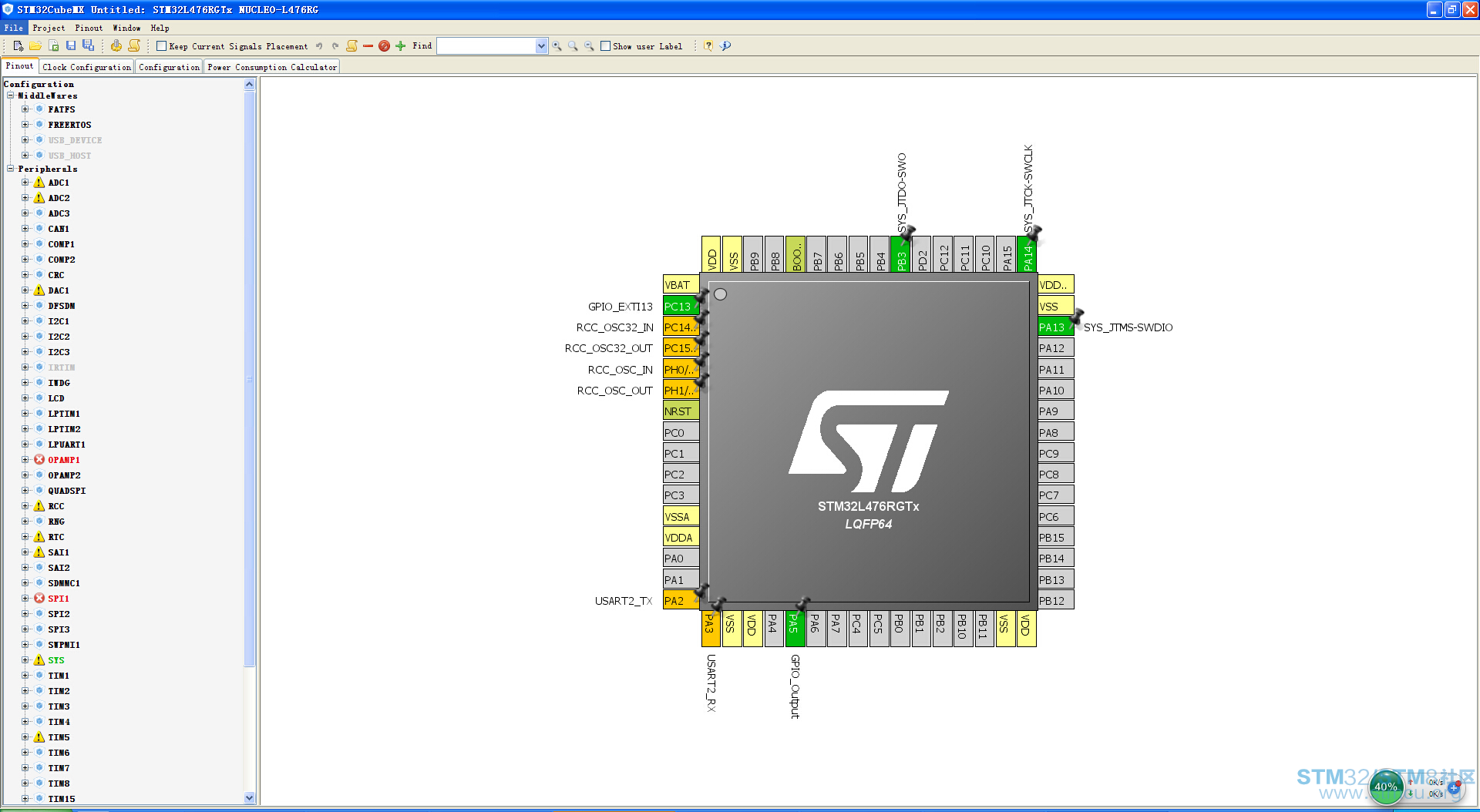Expand the COMP1 tree node
This screenshot has width=1480, height=812.
(25, 244)
